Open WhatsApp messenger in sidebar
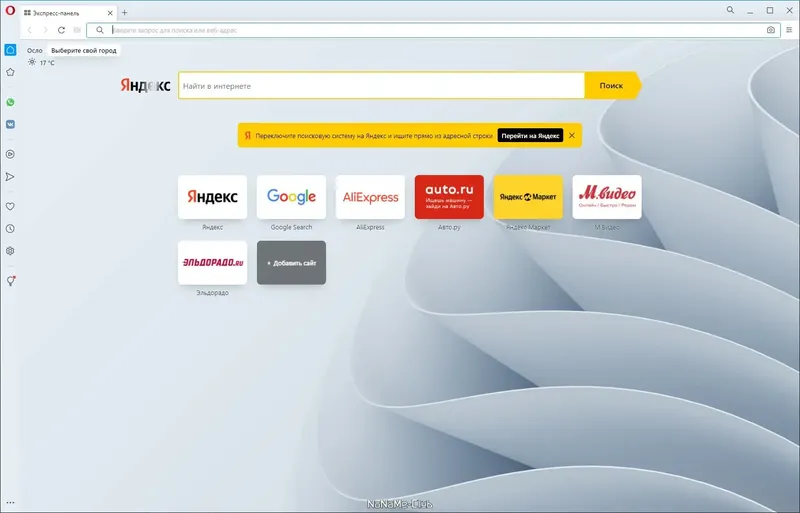Image resolution: width=800 pixels, height=513 pixels. click(10, 102)
